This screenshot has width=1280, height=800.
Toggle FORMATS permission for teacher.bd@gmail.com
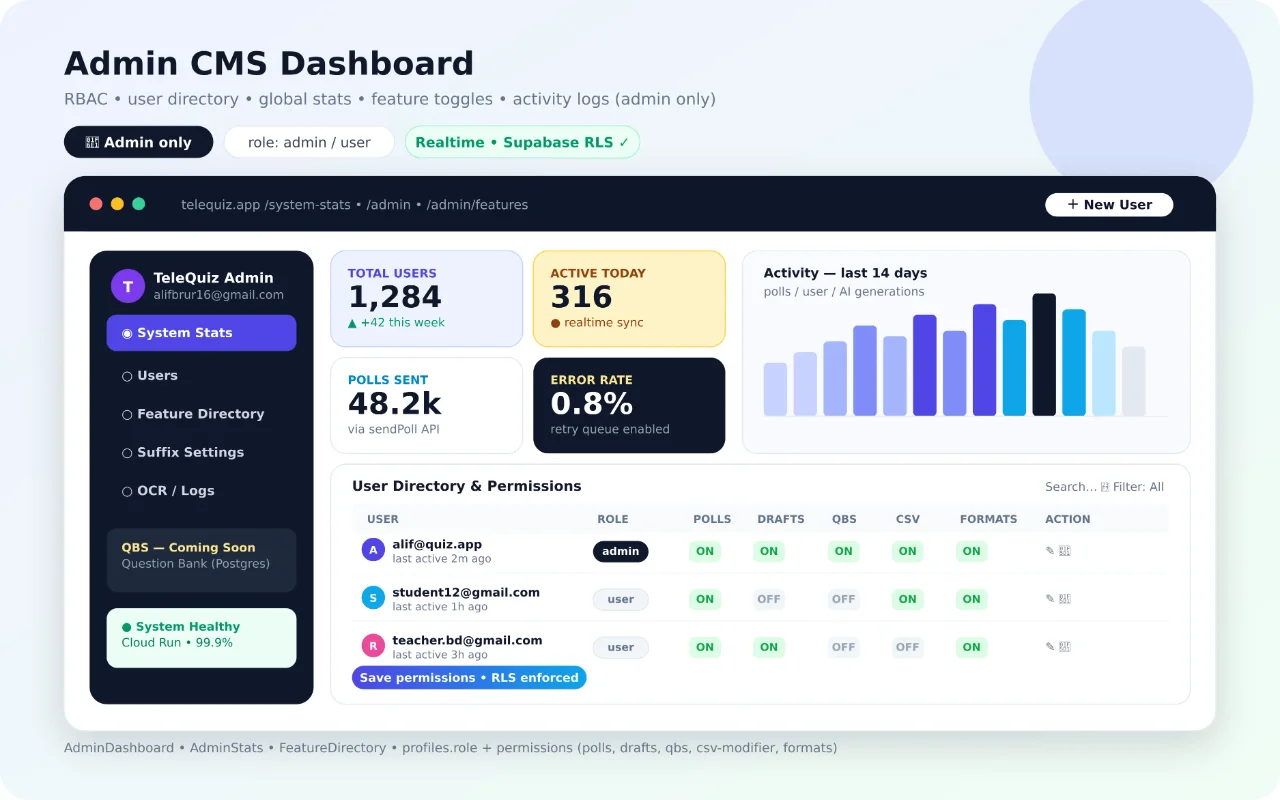[x=972, y=647]
